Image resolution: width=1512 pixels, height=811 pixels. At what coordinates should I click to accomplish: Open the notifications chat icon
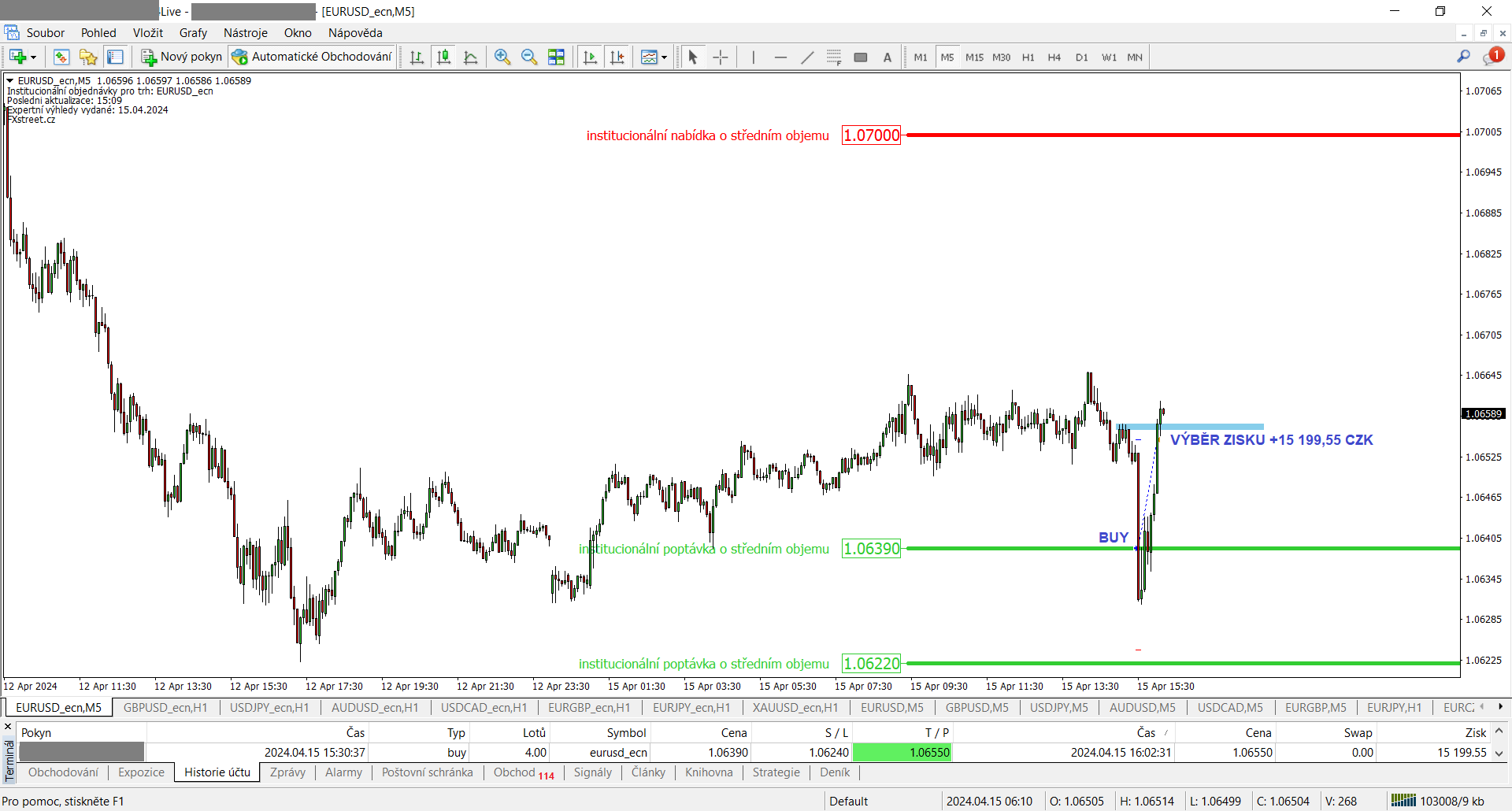(x=1492, y=57)
